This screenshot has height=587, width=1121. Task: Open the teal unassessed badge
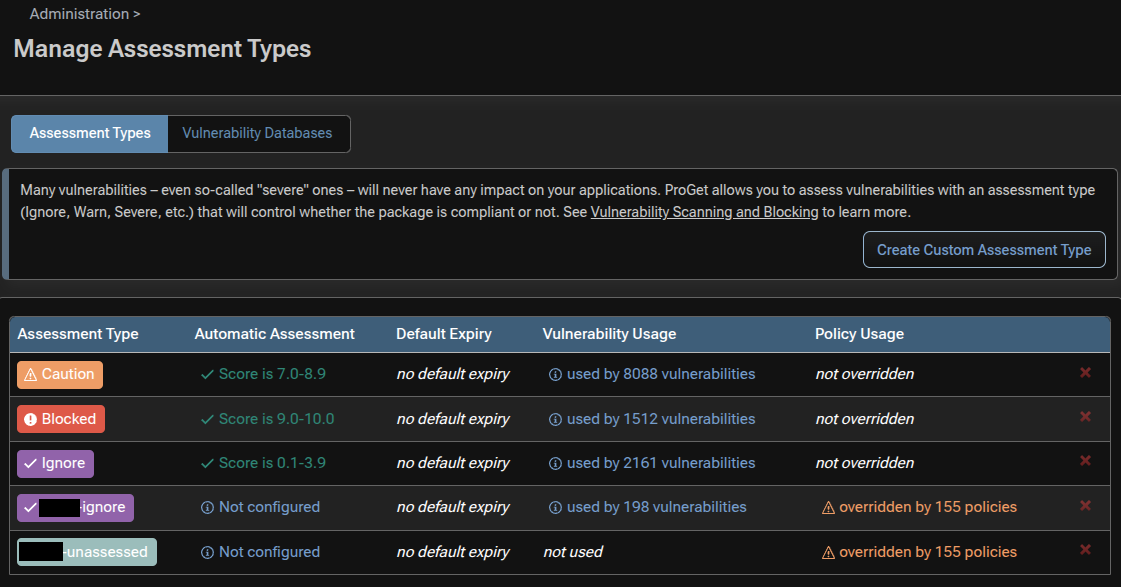click(x=87, y=552)
